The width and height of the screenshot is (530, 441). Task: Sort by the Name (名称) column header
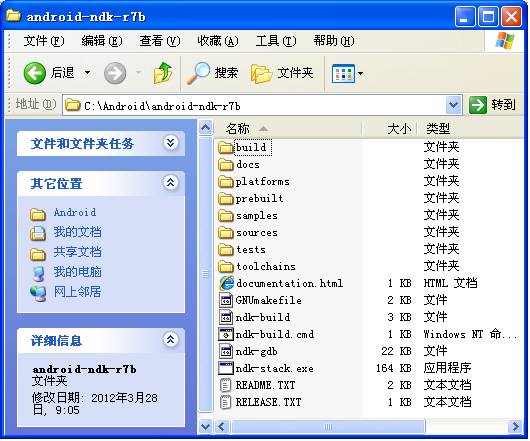288,129
